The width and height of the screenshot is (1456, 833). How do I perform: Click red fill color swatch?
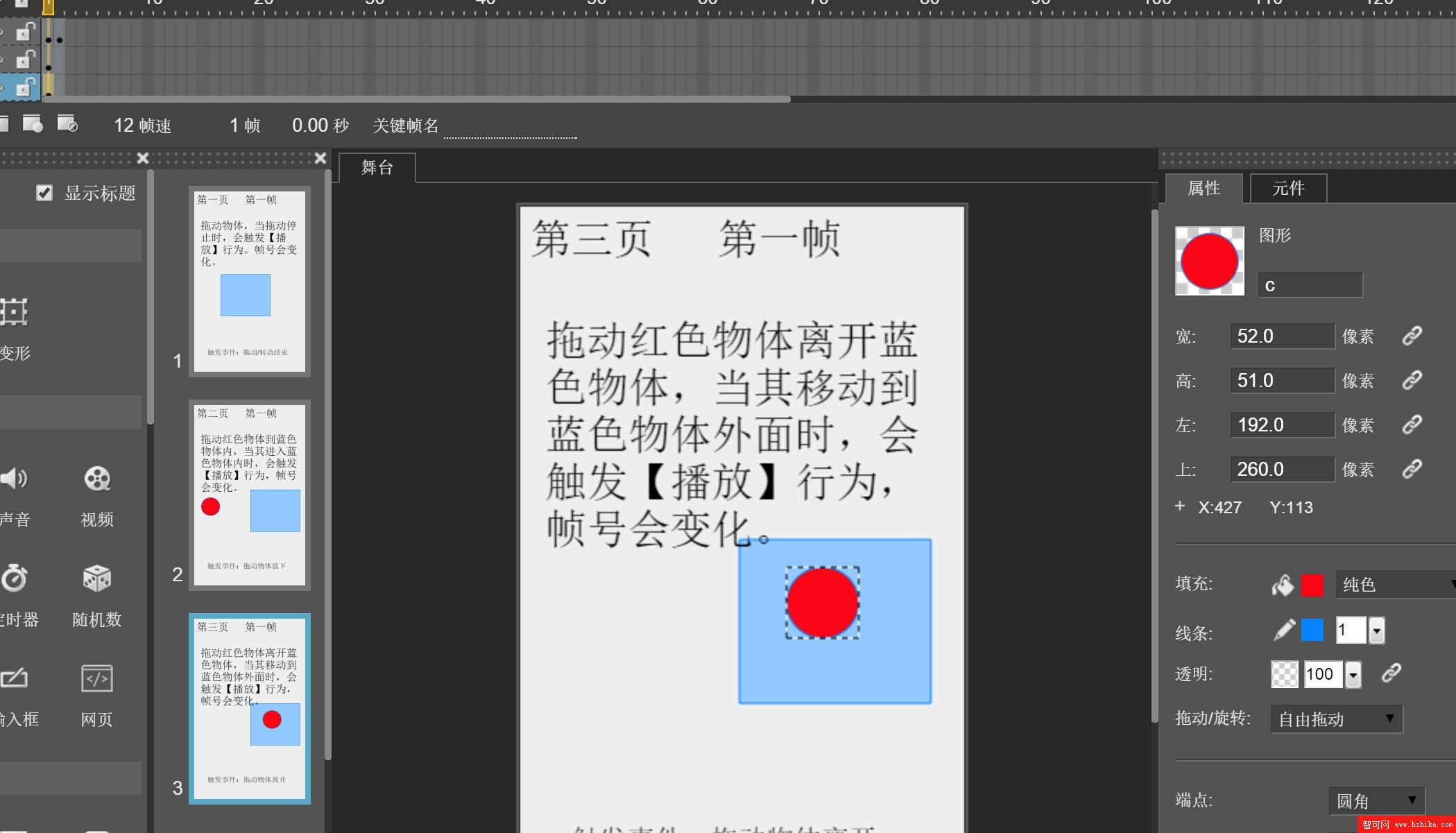1314,584
